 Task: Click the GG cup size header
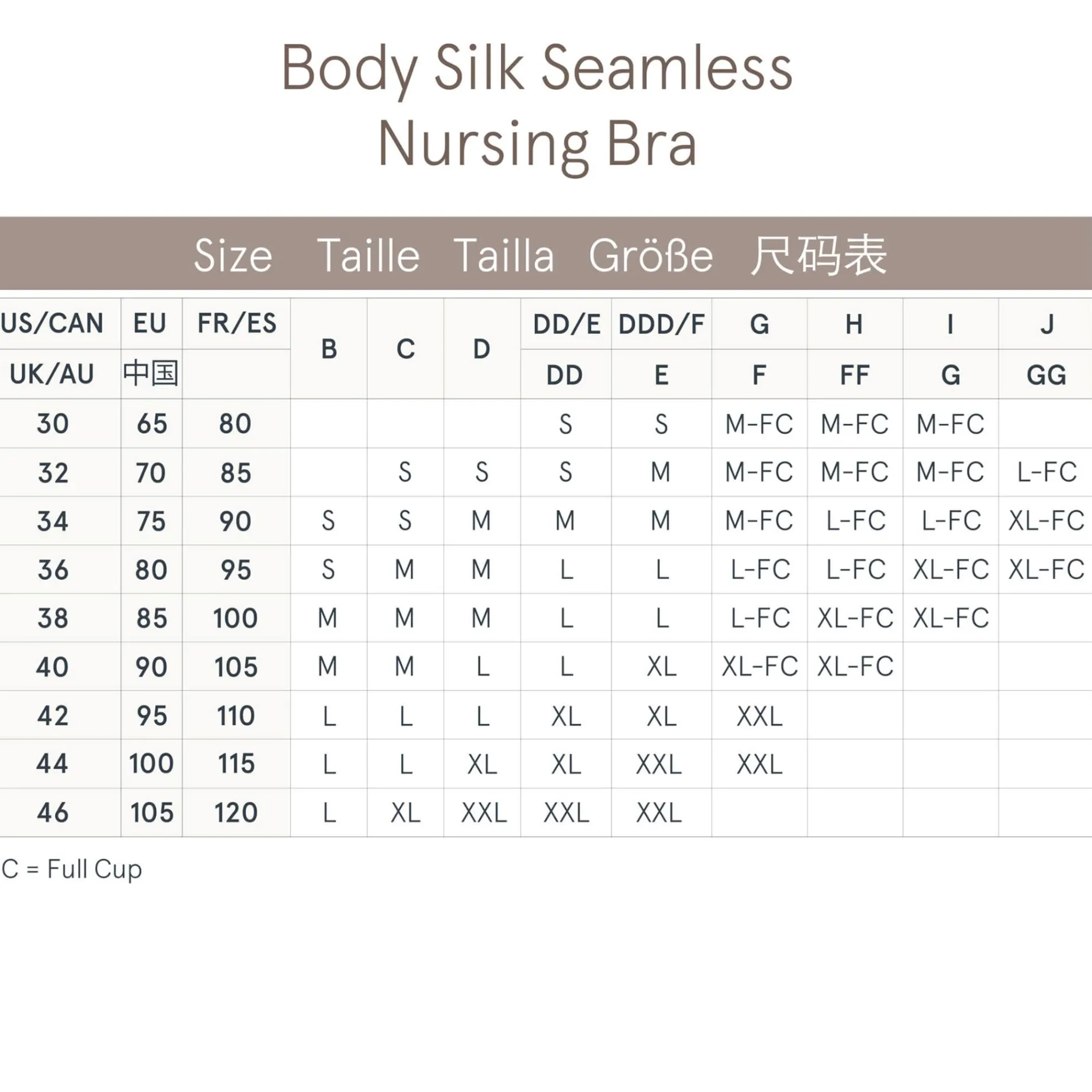[x=1046, y=375]
